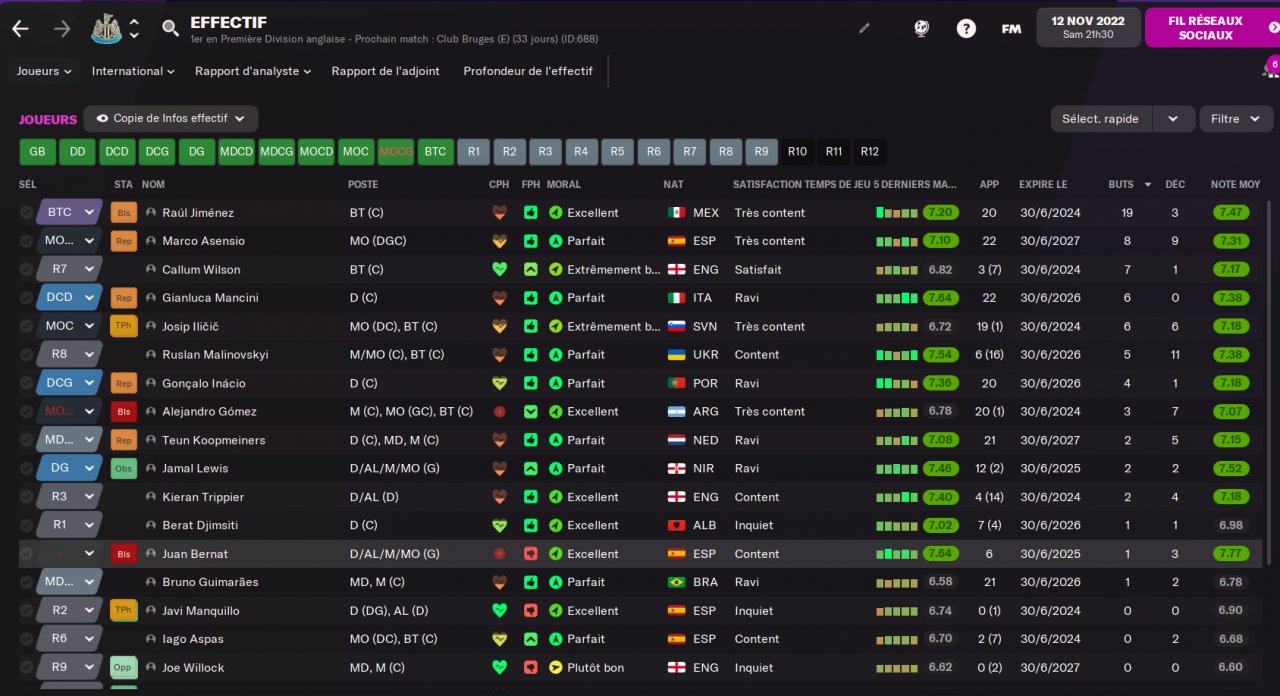The width and height of the screenshot is (1280, 696).
Task: Open the Joueurs dropdown menu
Action: pos(44,71)
